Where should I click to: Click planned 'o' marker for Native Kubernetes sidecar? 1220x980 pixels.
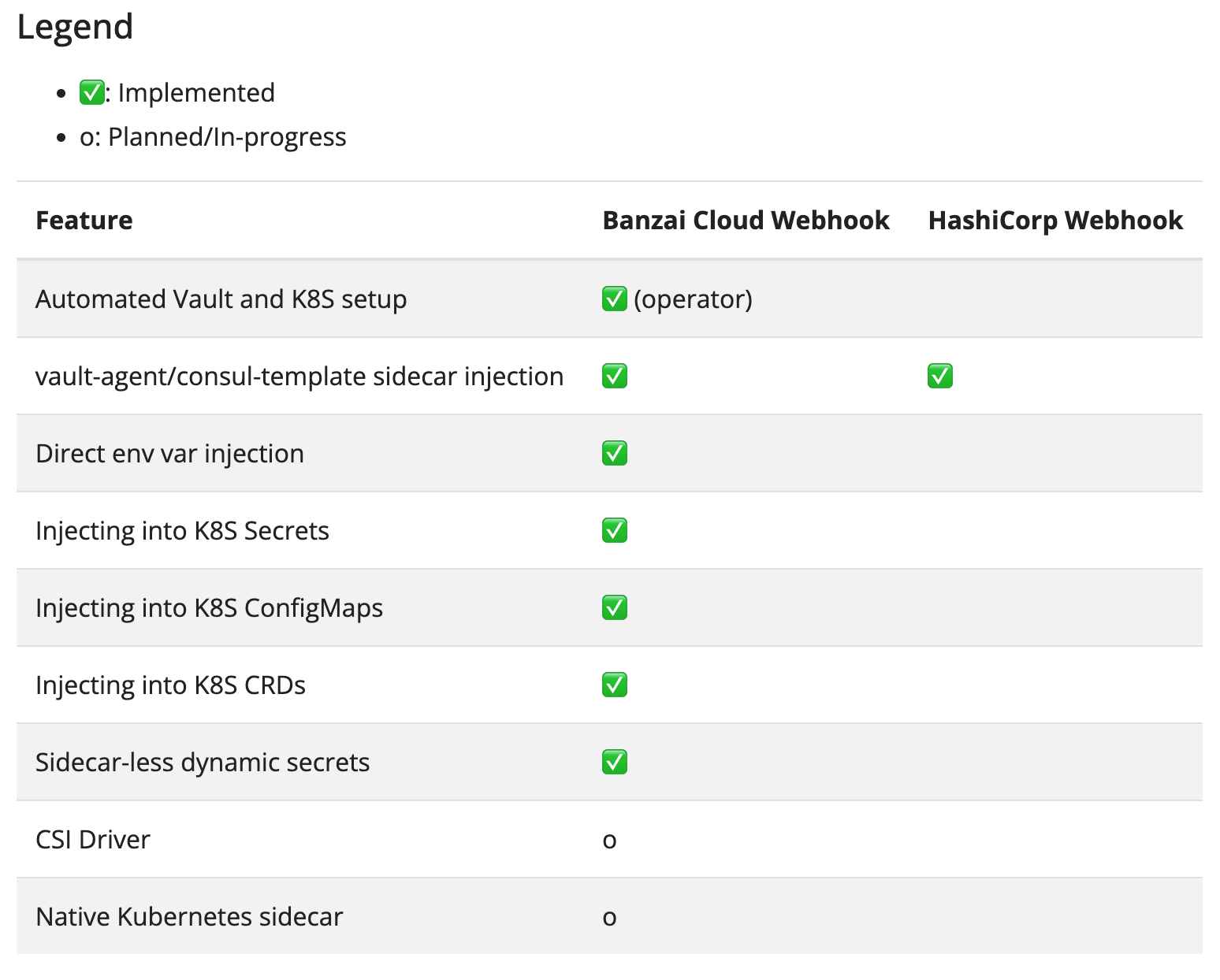[609, 918]
